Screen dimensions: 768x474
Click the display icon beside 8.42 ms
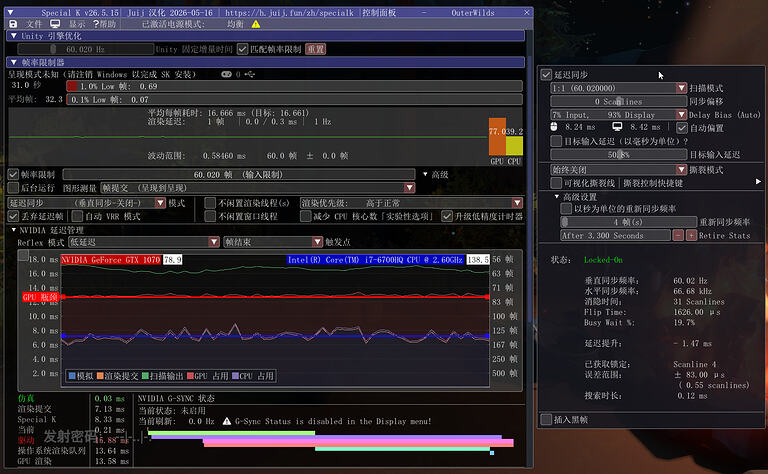[617, 127]
